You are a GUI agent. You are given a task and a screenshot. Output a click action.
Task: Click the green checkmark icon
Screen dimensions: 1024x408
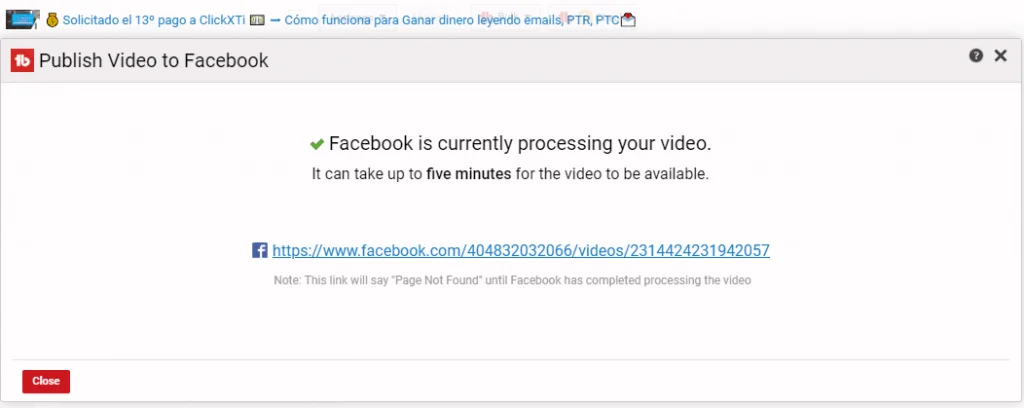[317, 144]
